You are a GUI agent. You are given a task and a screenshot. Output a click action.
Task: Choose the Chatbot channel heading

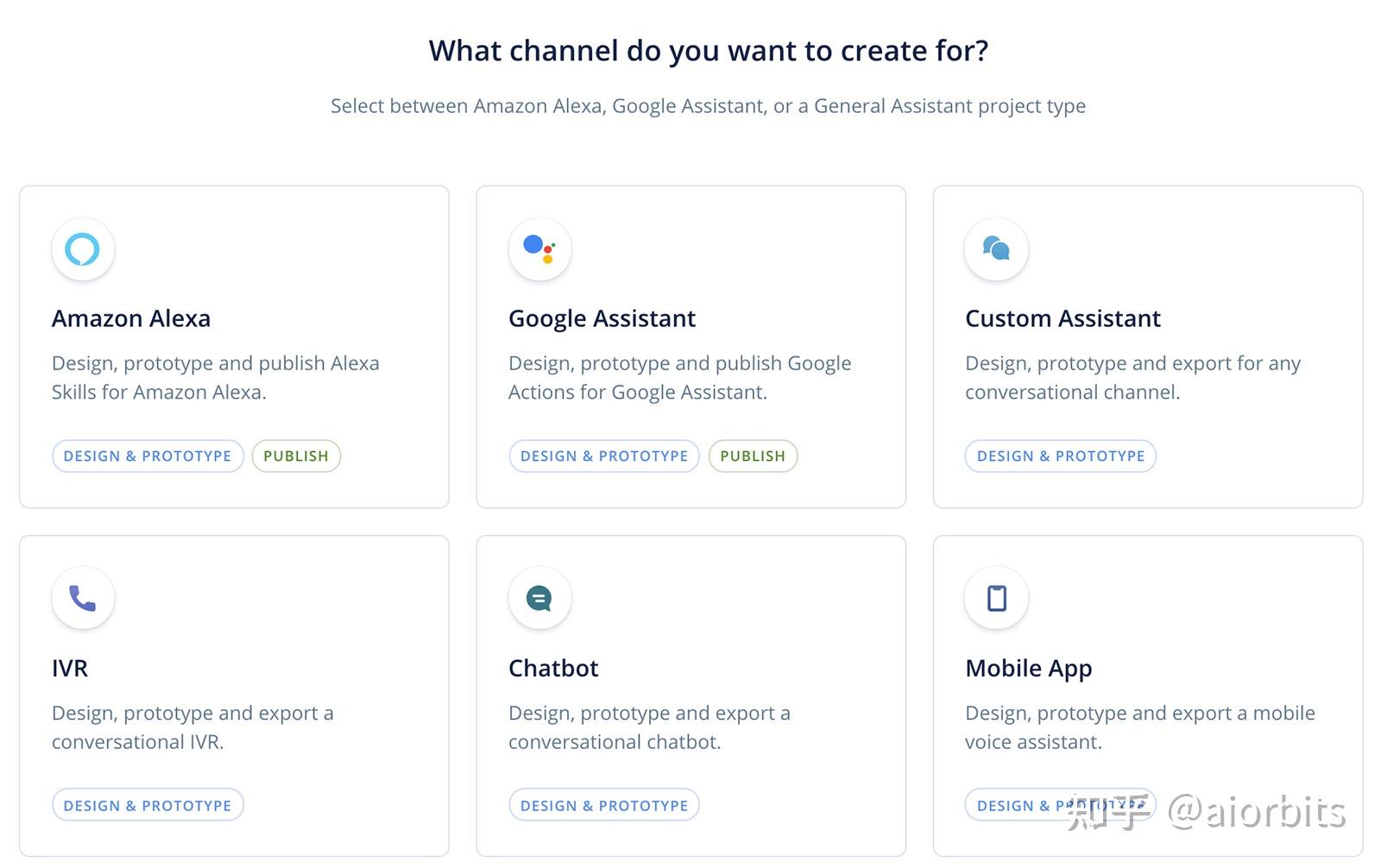[x=553, y=668]
